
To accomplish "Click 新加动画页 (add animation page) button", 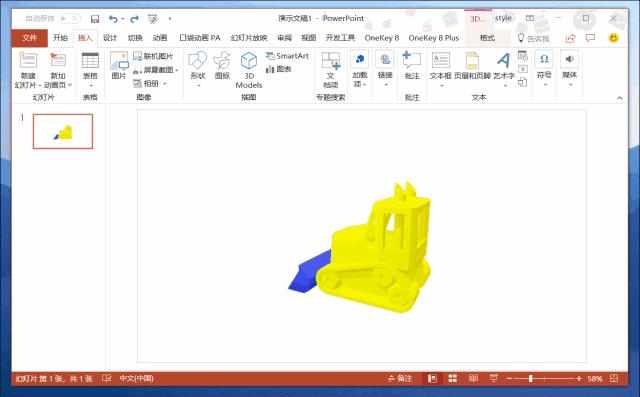I will click(x=58, y=70).
